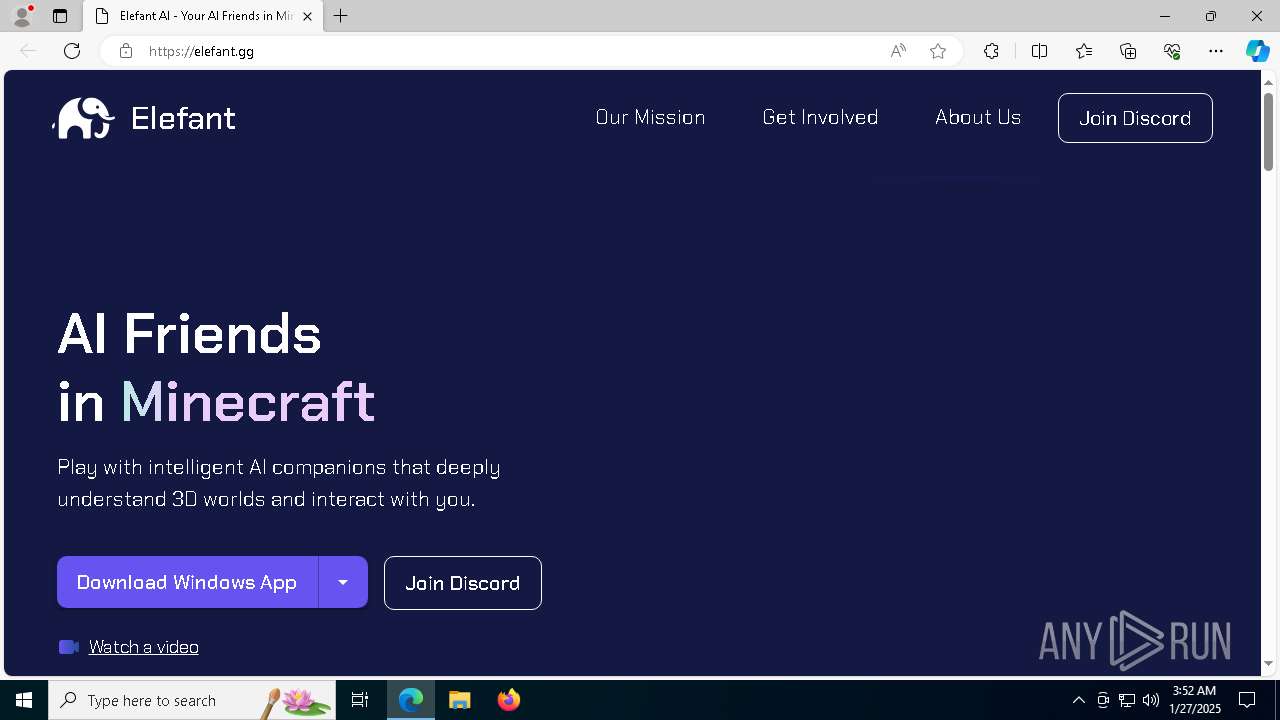Open Browser essentials heart icon
1280x720 pixels.
click(x=1172, y=51)
